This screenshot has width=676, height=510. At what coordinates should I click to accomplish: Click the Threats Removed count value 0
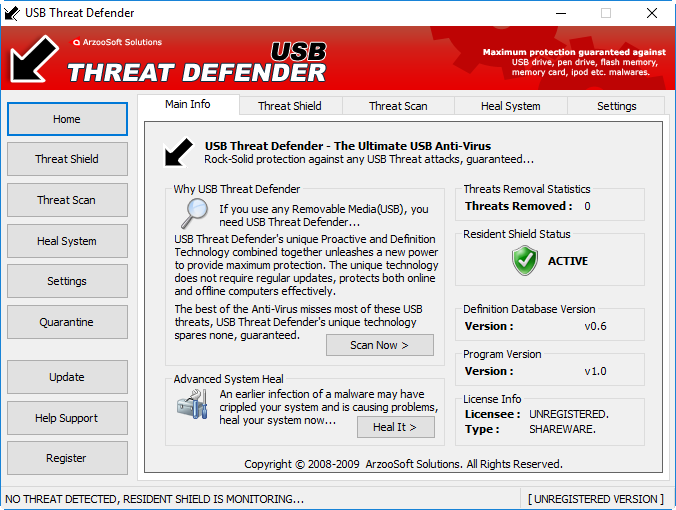pyautogui.click(x=587, y=207)
